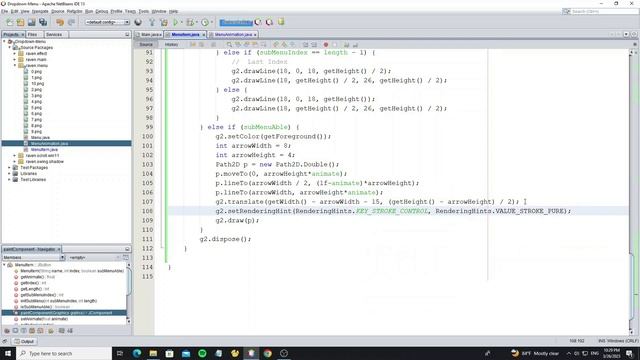Expand the raven.main package node
The height and width of the screenshot is (360, 640).
15,60
